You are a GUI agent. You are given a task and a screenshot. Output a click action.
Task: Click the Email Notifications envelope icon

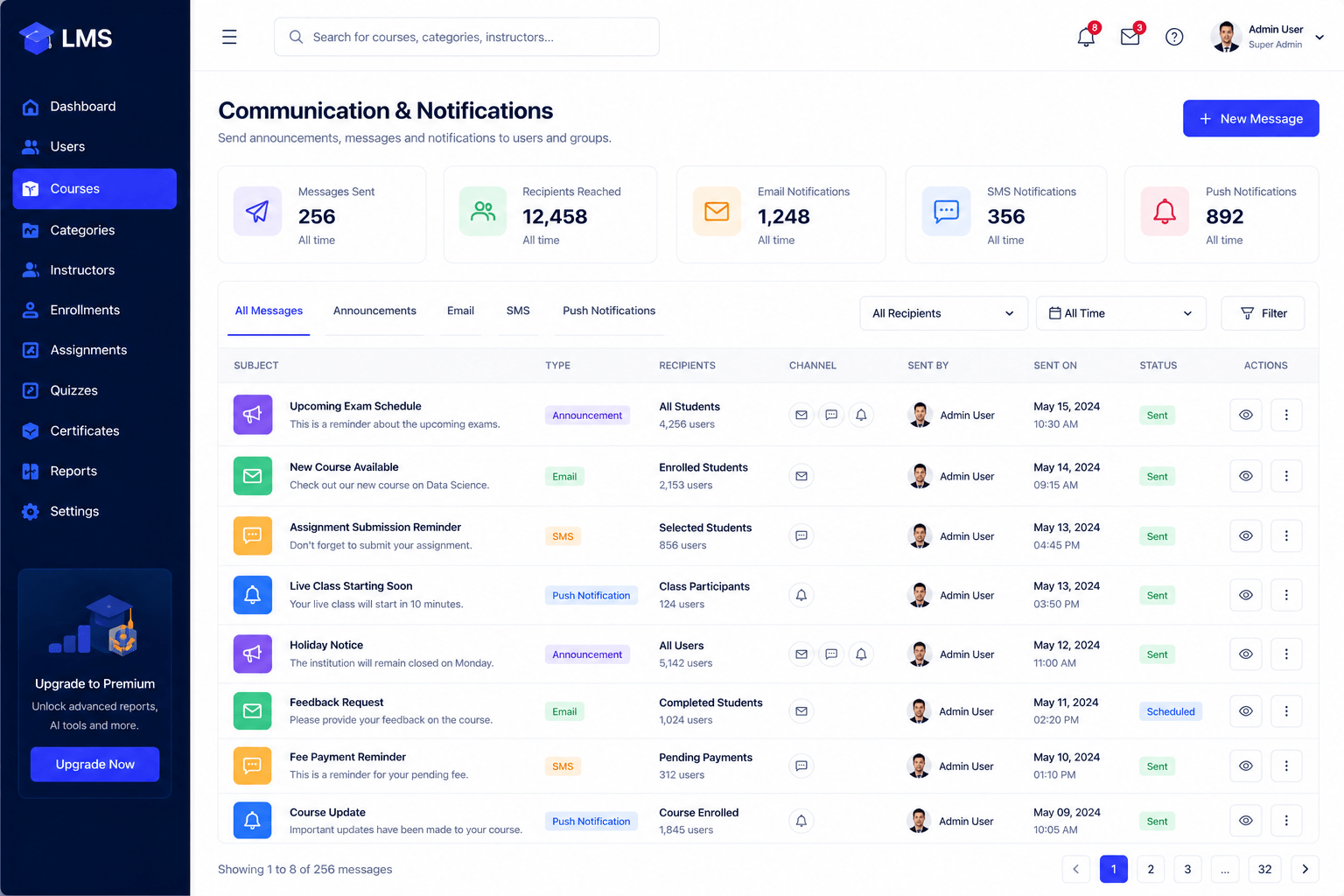717,211
